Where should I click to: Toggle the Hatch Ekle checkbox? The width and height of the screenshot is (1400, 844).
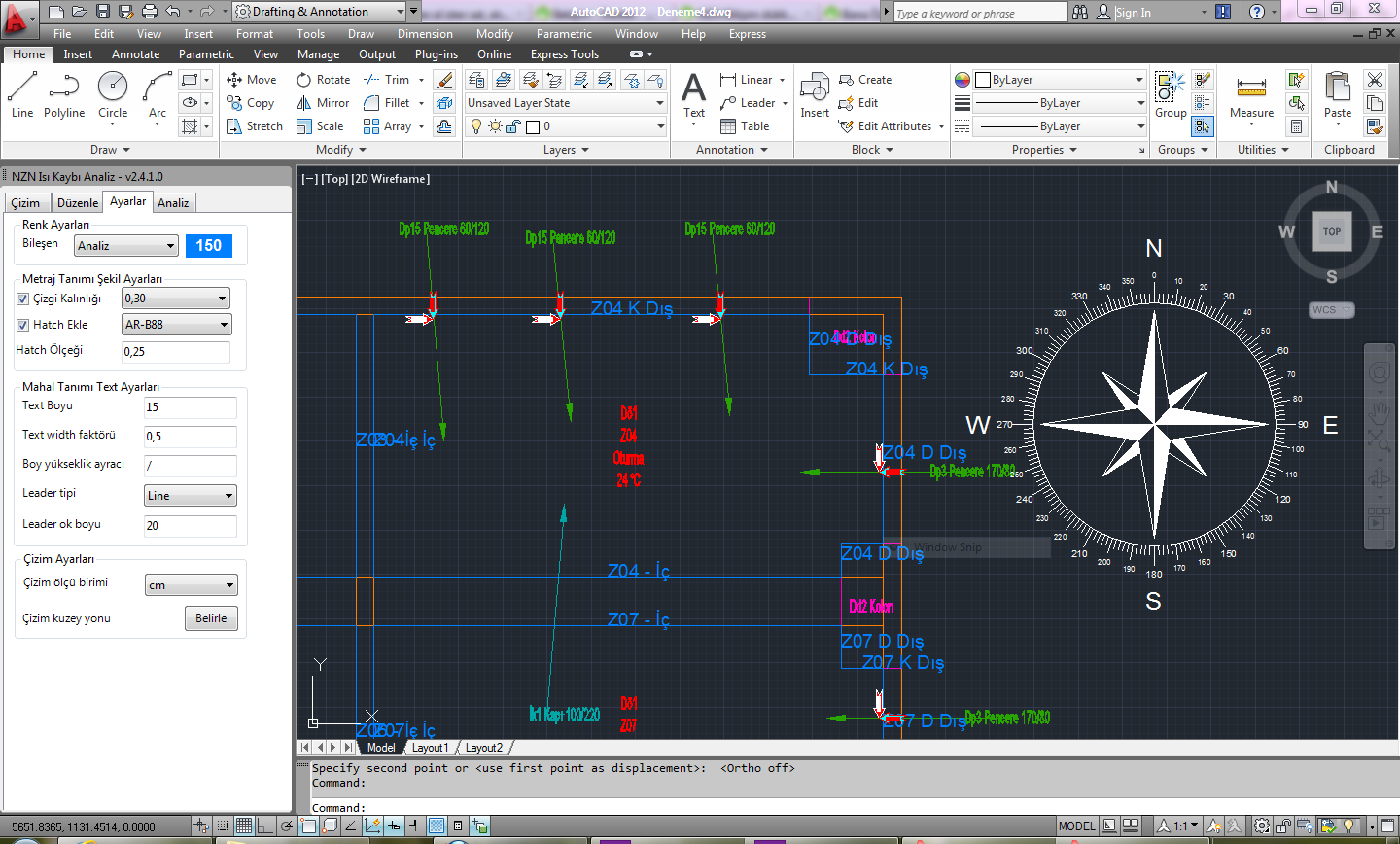(x=23, y=325)
